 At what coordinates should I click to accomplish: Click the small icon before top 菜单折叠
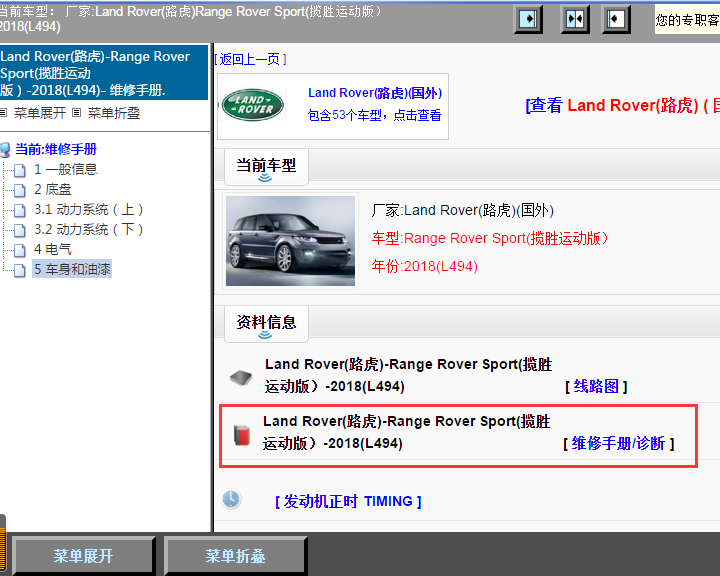[77, 113]
